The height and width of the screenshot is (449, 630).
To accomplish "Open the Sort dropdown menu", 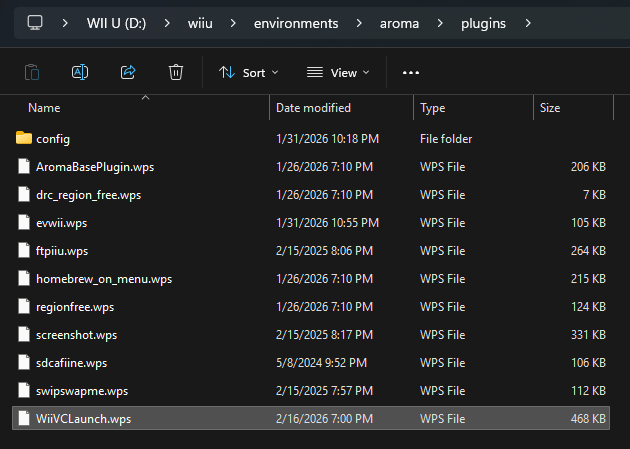I will 248,72.
